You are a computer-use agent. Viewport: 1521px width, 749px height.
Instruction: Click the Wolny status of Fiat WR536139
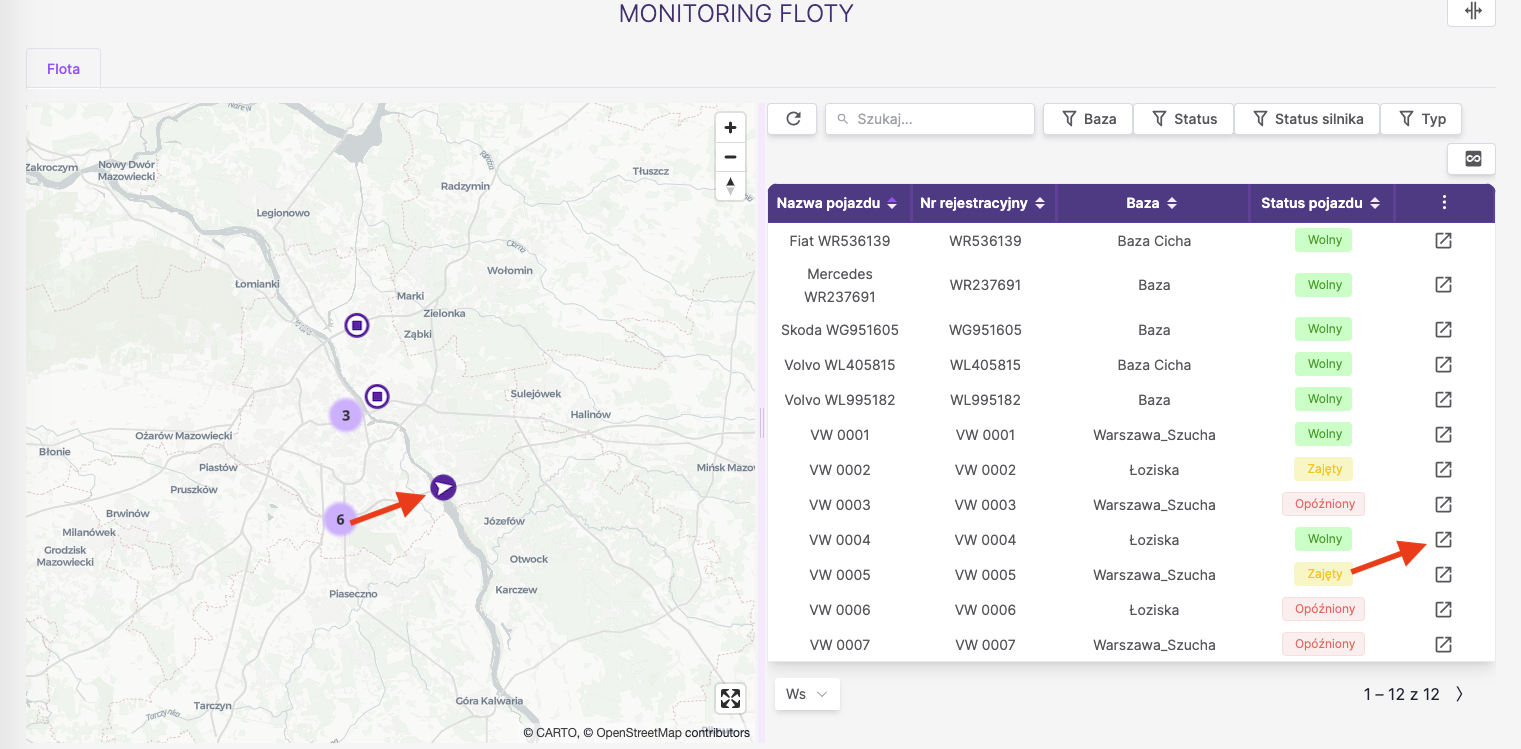pos(1324,240)
